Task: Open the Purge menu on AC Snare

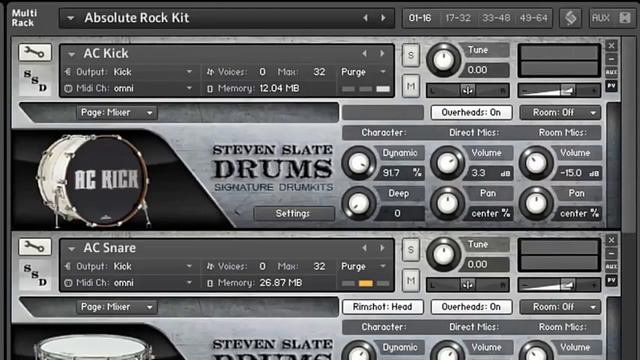Action: 363,266
